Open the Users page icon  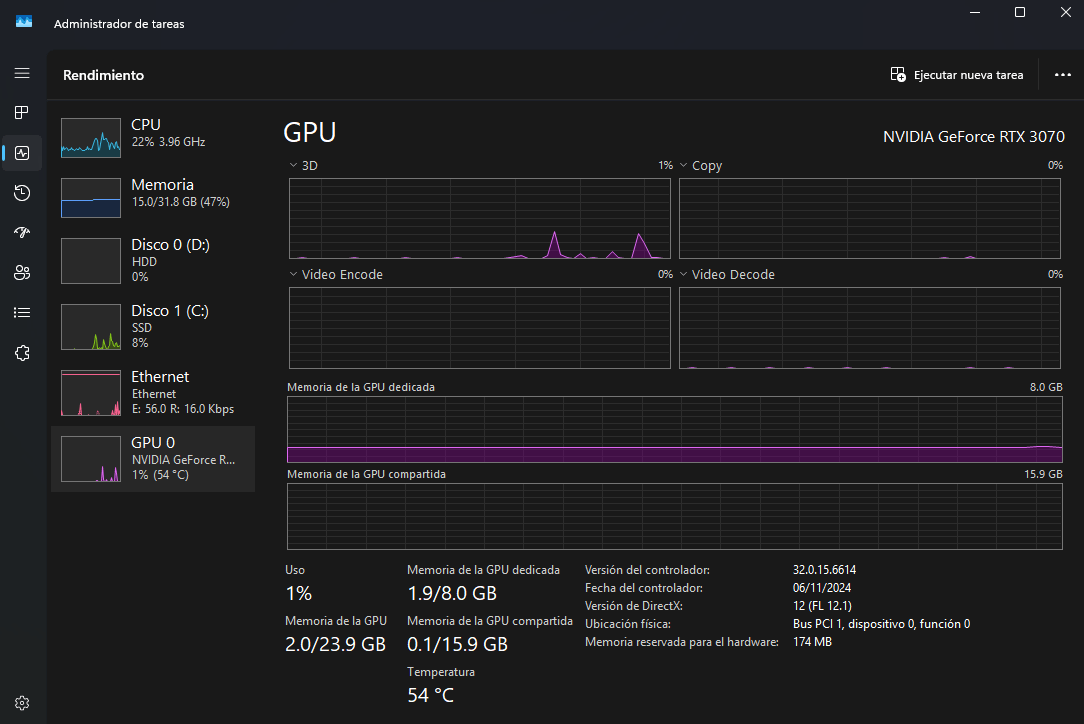(22, 272)
